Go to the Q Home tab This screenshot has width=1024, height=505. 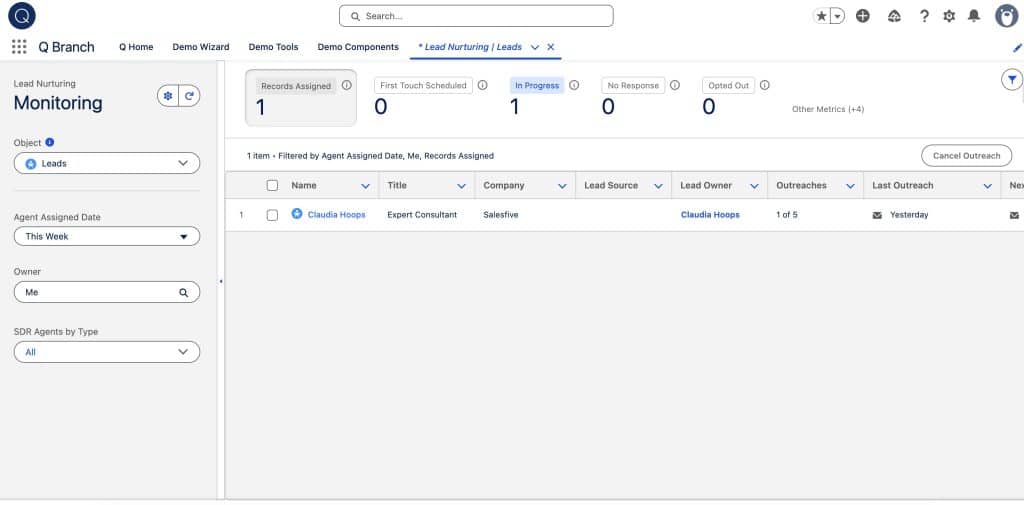(x=136, y=47)
